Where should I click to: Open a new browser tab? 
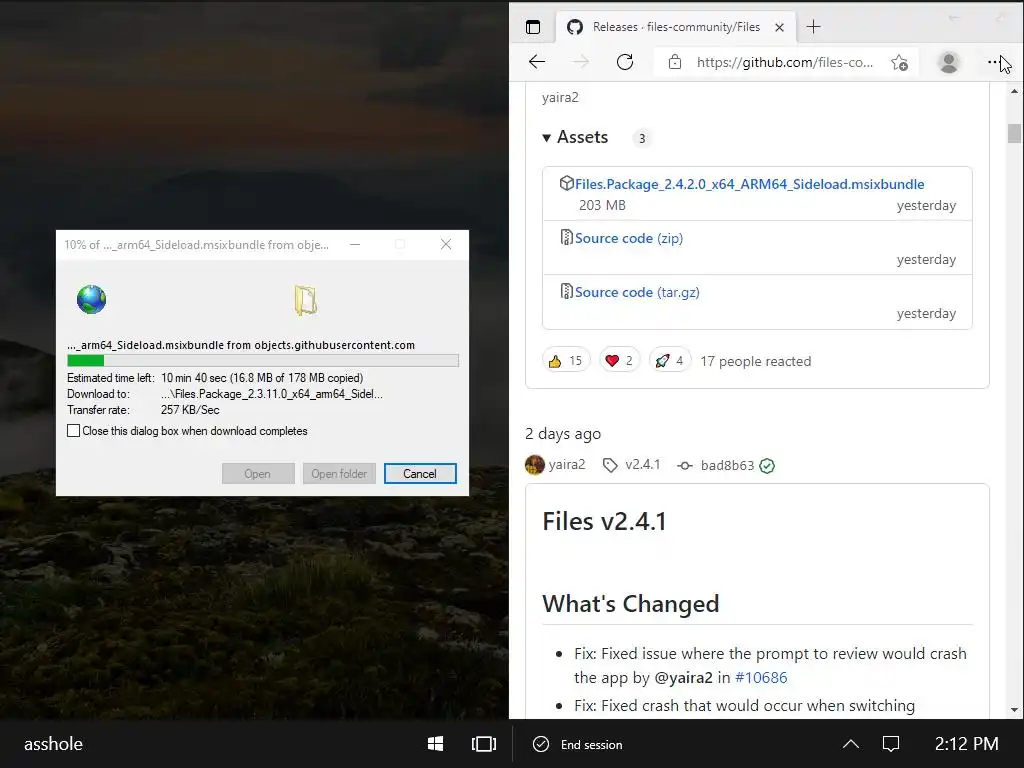click(x=813, y=27)
